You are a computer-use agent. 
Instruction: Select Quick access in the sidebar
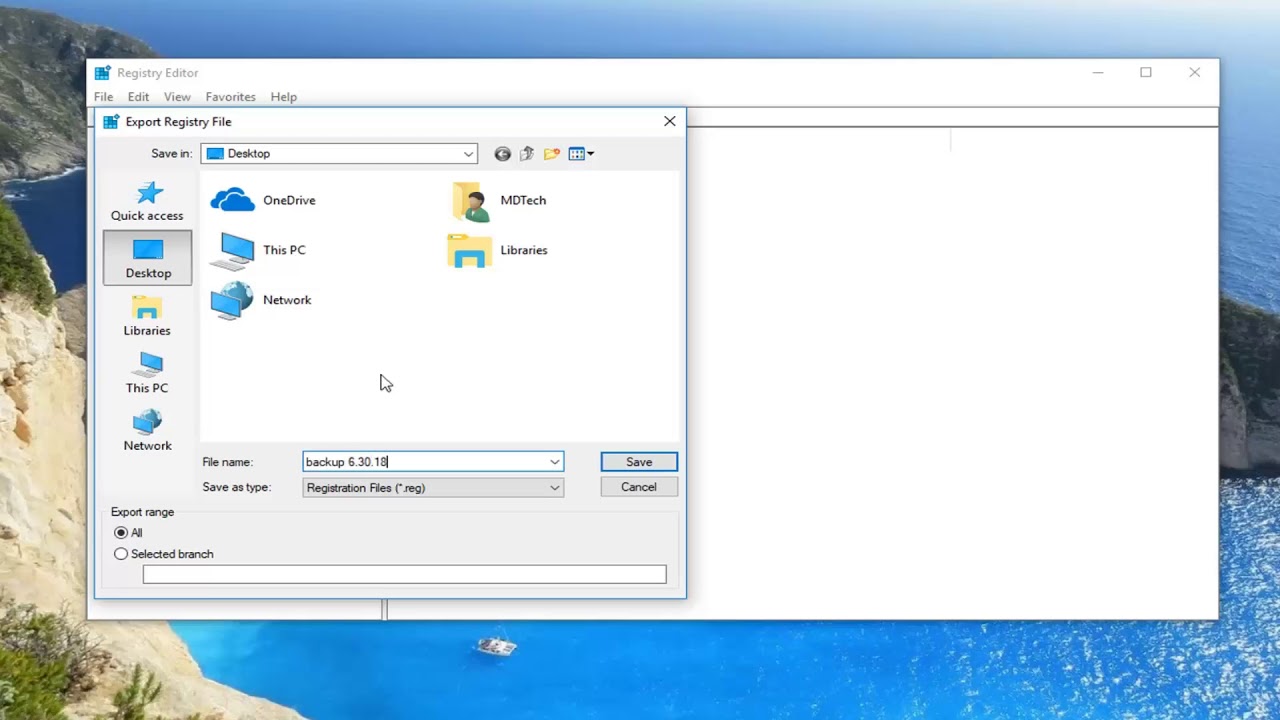pos(147,200)
